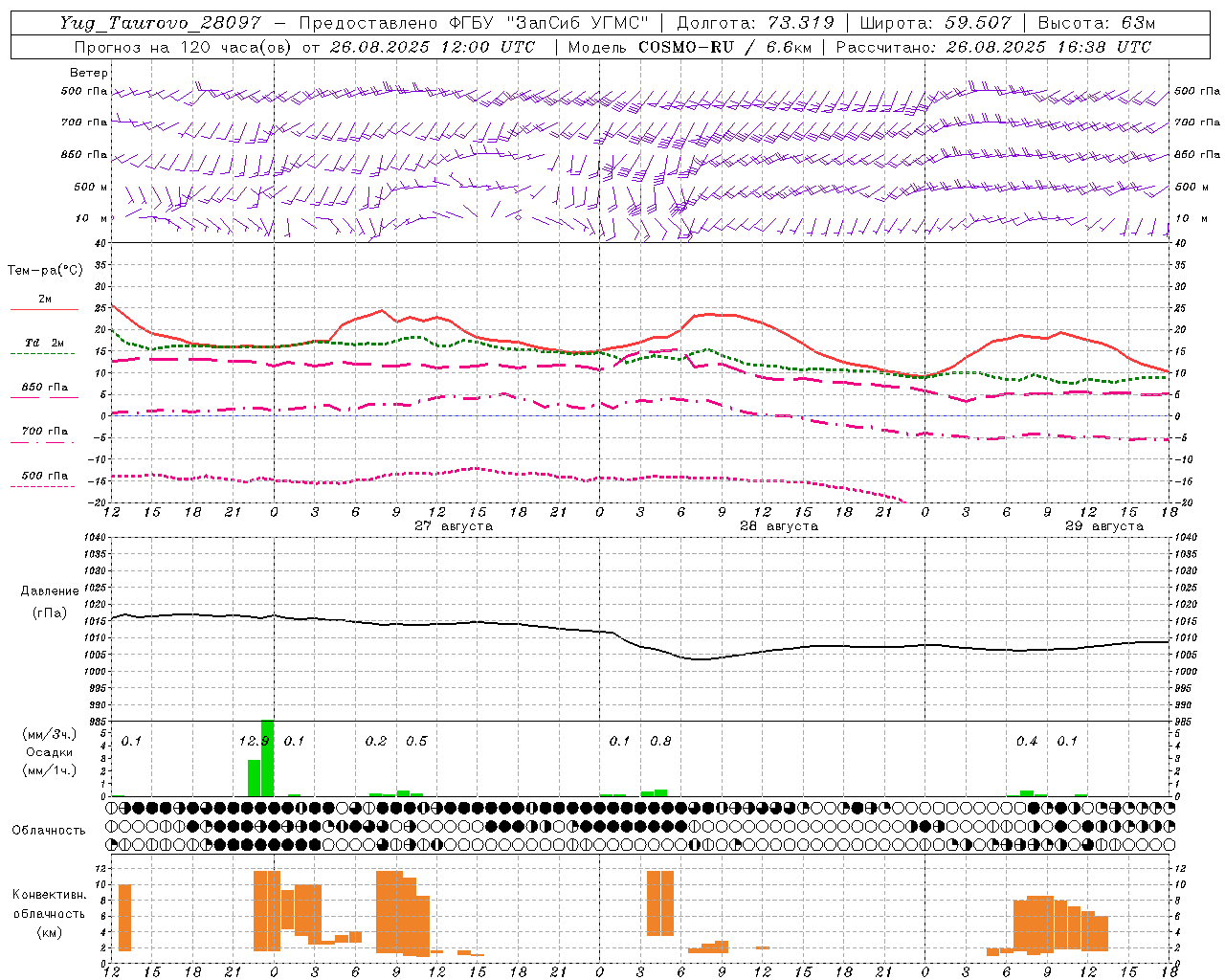1225x980 pixels.
Task: Click the 700 гПа temperature legend label
Action: click(44, 431)
